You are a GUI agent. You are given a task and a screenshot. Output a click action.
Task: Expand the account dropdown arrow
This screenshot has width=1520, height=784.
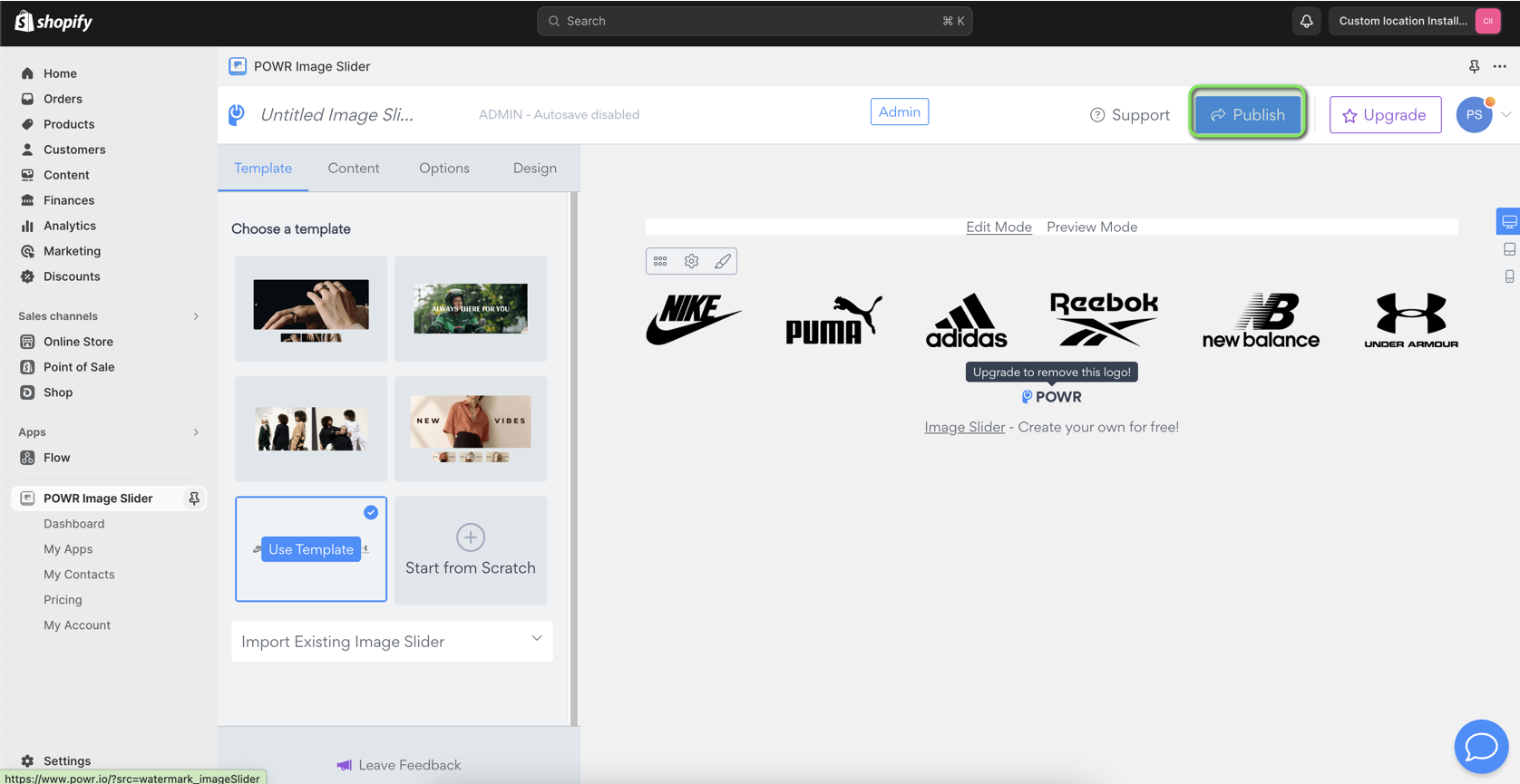(1506, 115)
